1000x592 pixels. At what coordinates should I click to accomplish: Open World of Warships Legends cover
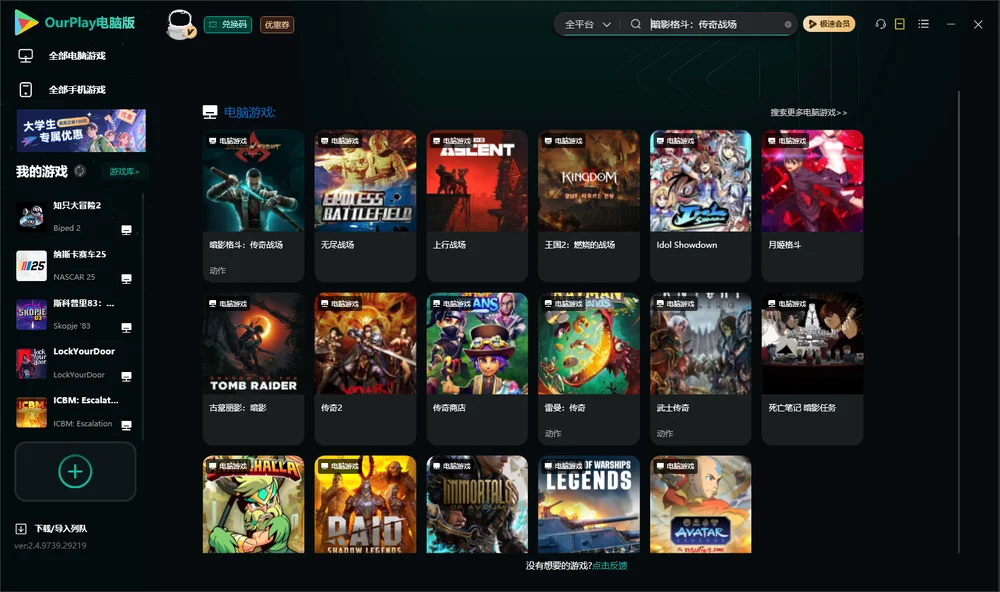[589, 504]
